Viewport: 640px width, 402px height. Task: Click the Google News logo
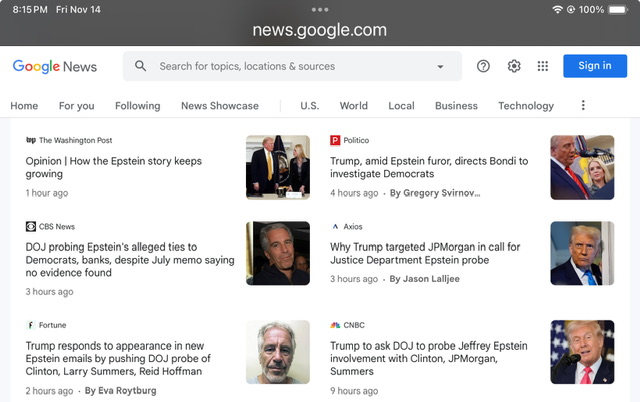pyautogui.click(x=55, y=66)
